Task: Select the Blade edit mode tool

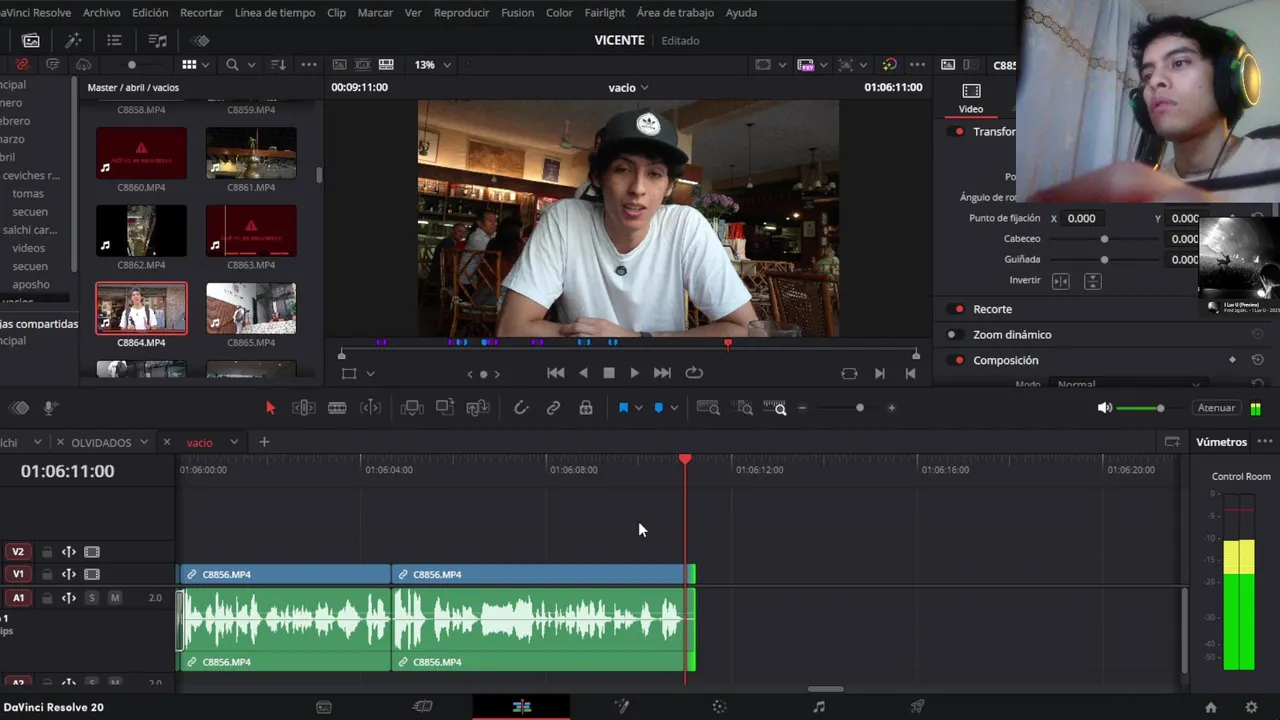Action: (337, 408)
